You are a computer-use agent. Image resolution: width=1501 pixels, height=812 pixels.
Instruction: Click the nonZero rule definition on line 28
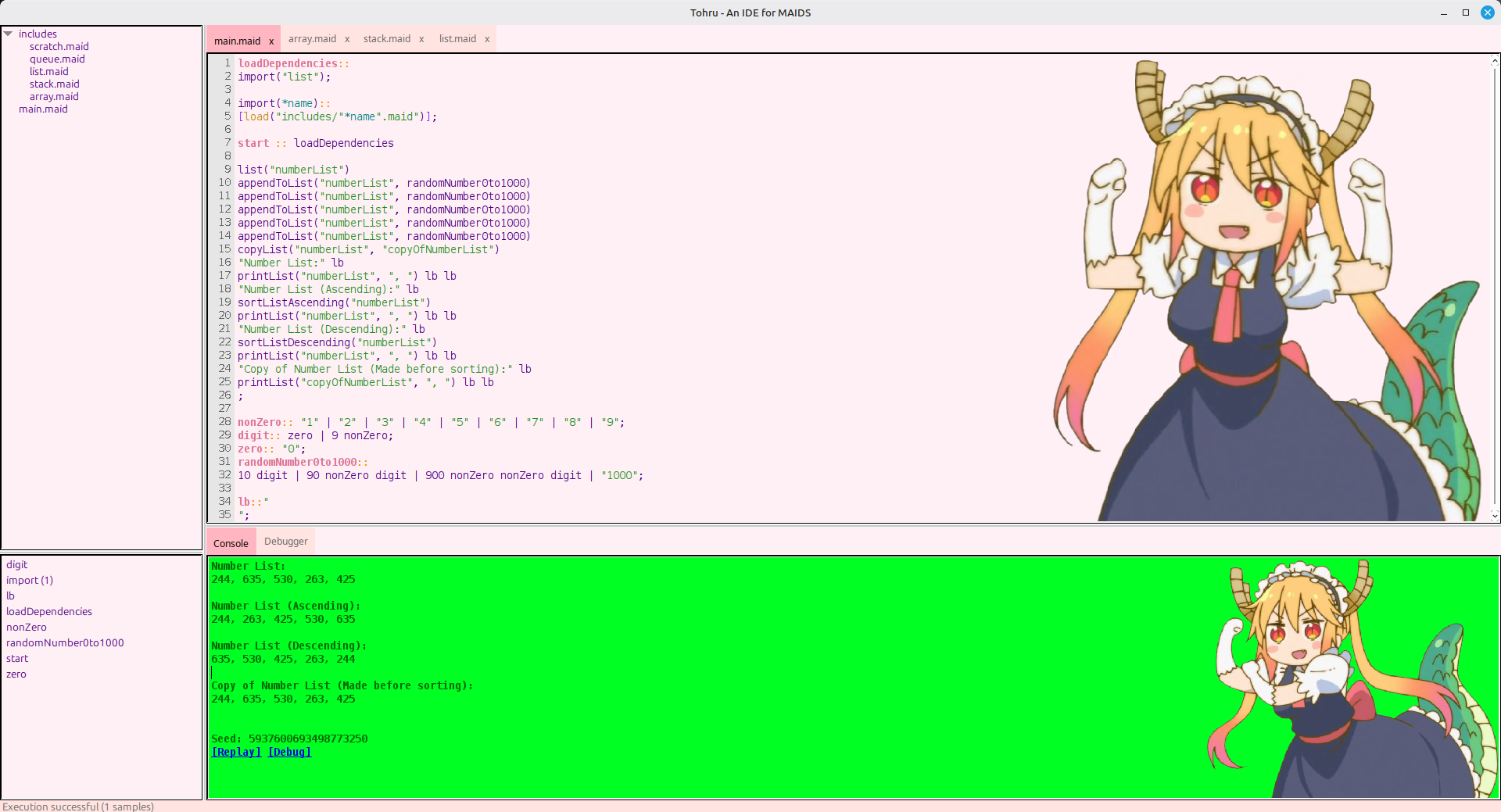[432, 422]
